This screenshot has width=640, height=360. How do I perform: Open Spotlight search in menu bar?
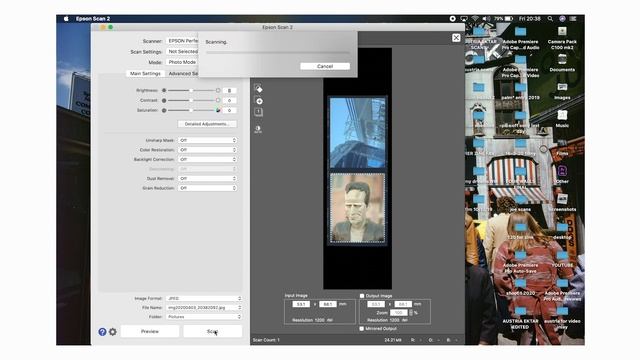pyautogui.click(x=550, y=19)
